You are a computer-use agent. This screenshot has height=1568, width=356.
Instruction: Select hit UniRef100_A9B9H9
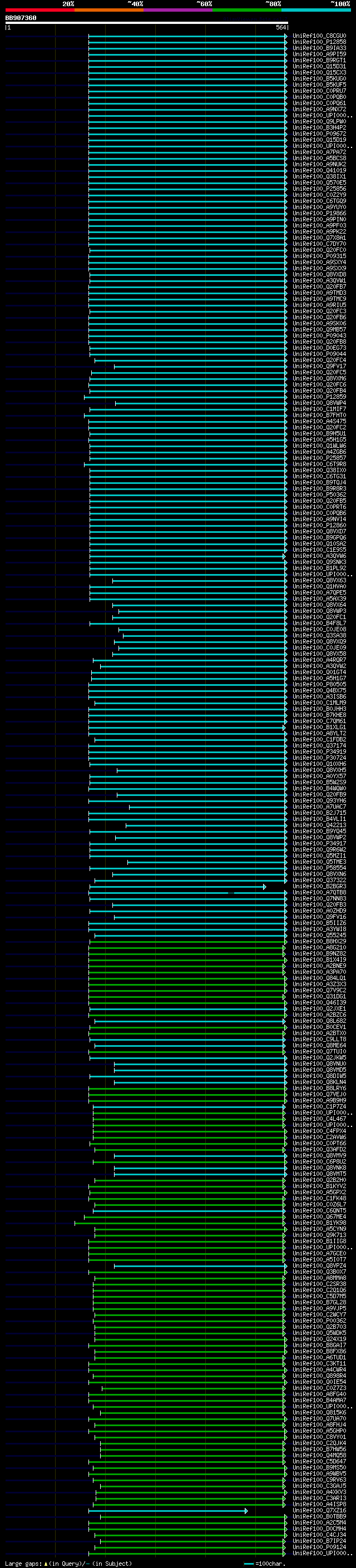319,1101
